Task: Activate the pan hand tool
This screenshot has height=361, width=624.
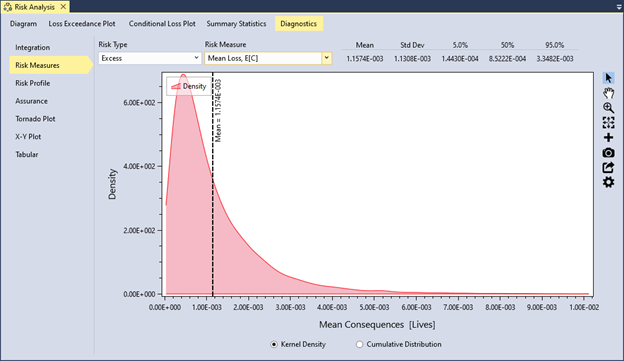Action: (x=608, y=93)
